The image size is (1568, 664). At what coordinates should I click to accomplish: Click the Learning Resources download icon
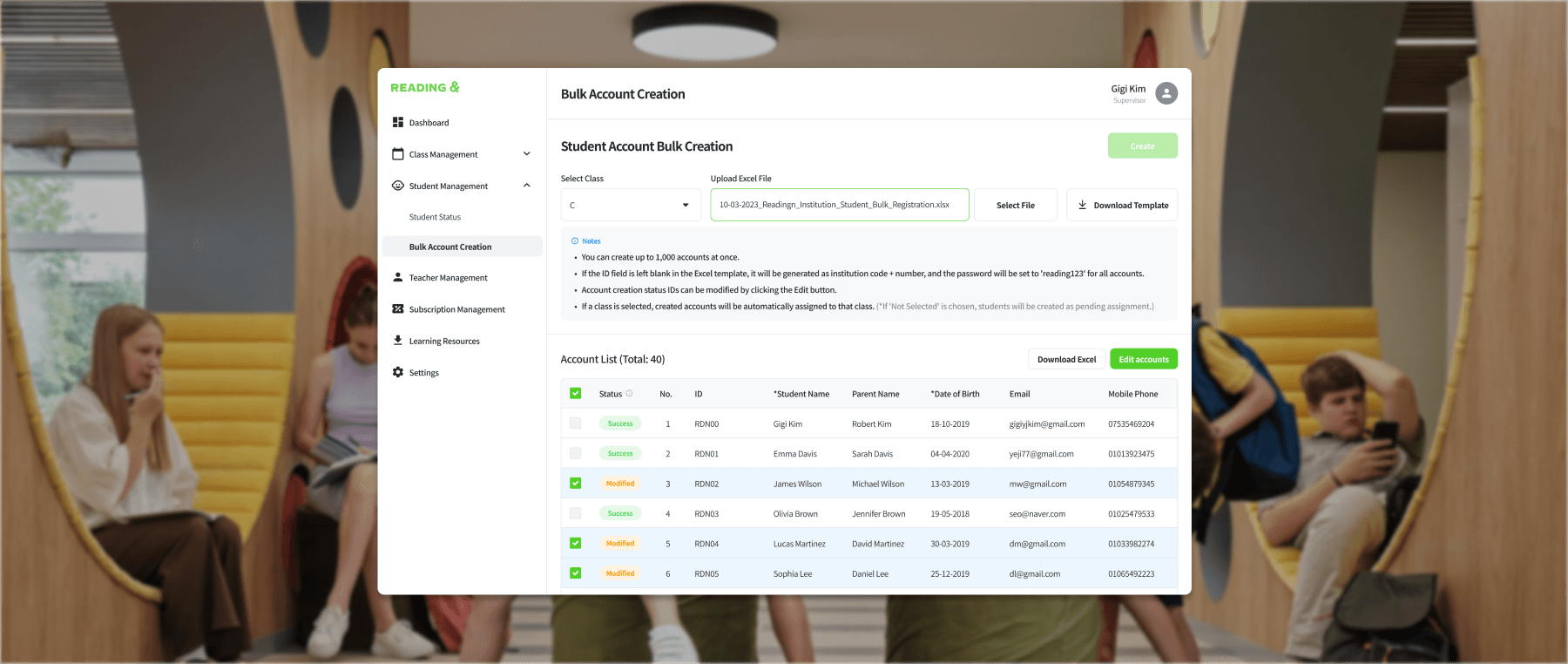coord(398,341)
